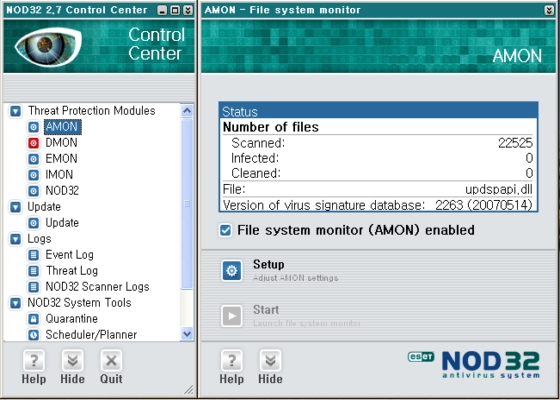Click Control Center Hide chevrons icon
Screen dimensions: 560x400
72,361
